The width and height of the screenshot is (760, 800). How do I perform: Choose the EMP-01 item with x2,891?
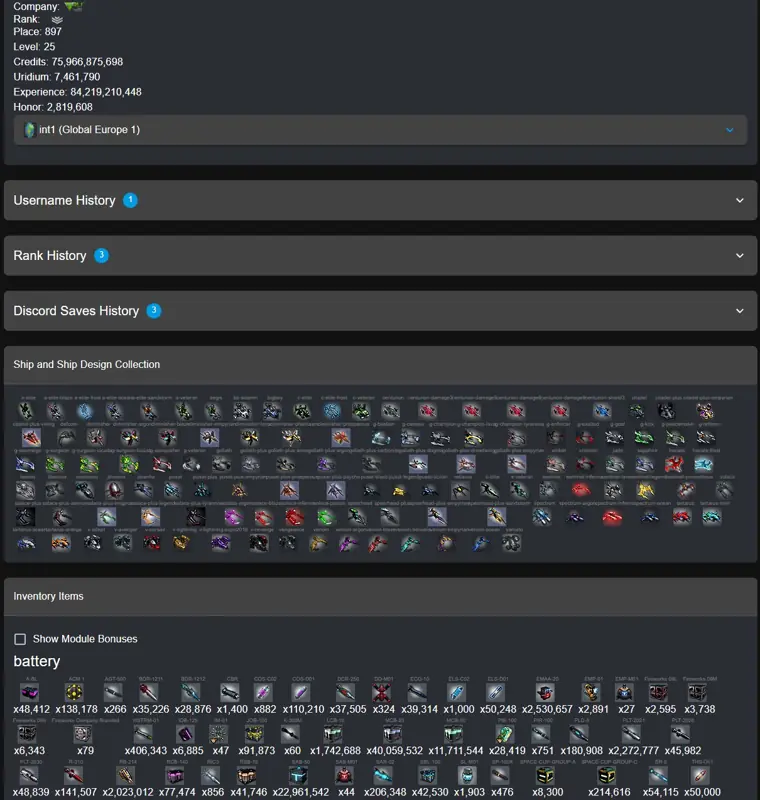[591, 692]
